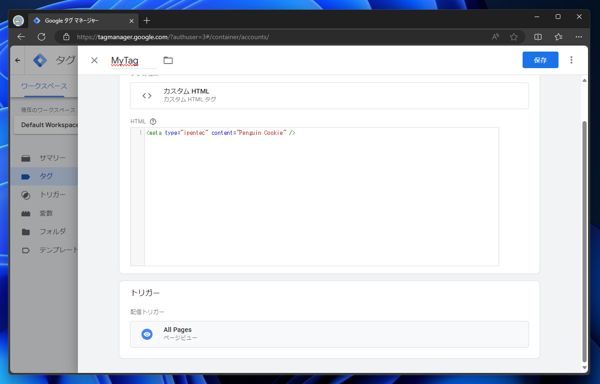This screenshot has width=600, height=384.
Task: Click the トリガー circle icon in sidebar
Action: point(26,195)
